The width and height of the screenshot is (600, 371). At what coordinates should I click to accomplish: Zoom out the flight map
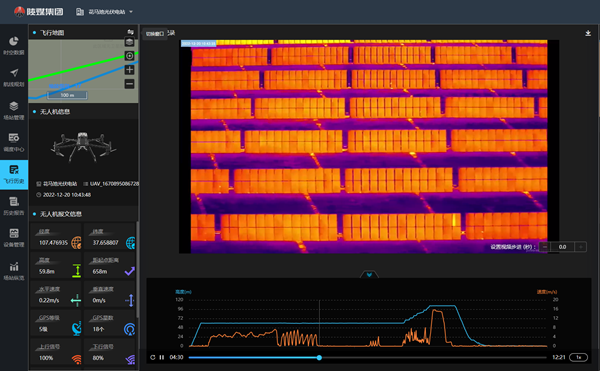pyautogui.click(x=129, y=84)
